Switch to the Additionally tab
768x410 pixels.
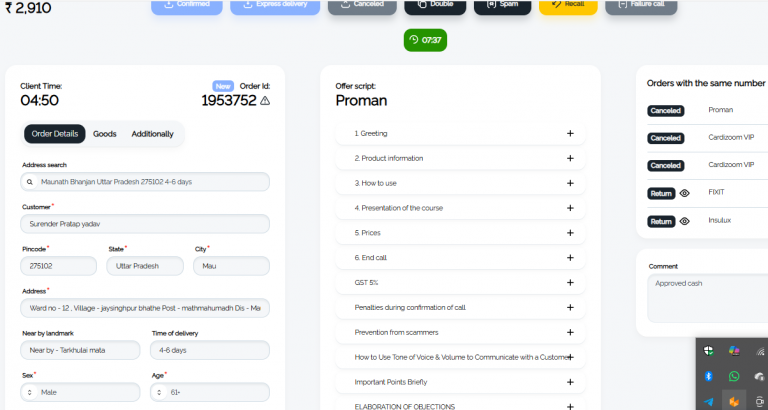click(152, 134)
